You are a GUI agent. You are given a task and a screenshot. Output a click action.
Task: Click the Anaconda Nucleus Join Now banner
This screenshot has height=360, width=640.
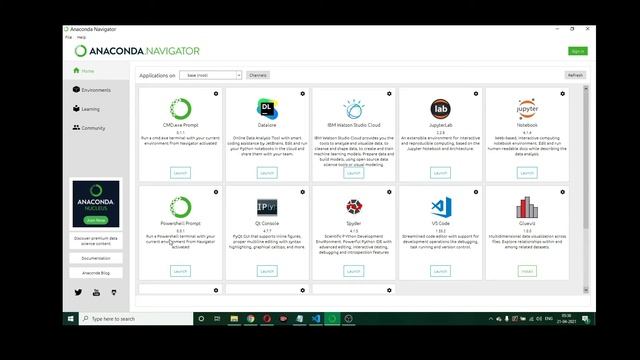(96, 204)
